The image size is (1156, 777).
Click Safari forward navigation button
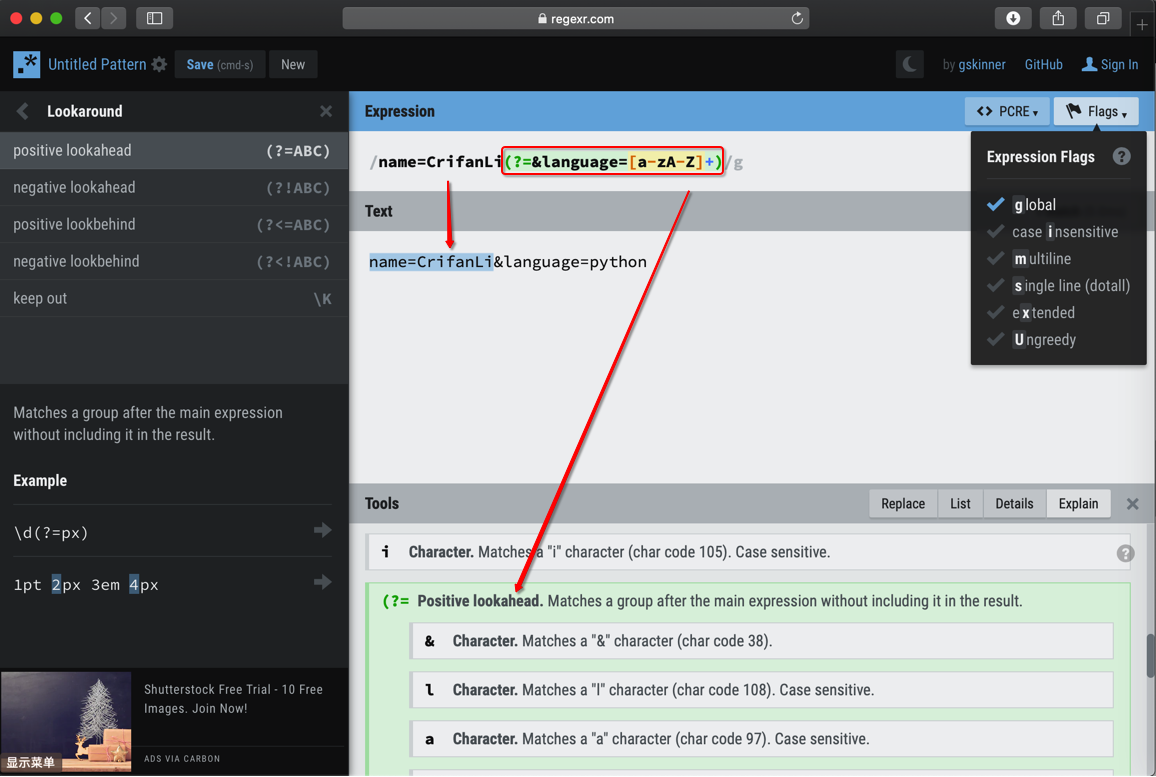coord(114,18)
